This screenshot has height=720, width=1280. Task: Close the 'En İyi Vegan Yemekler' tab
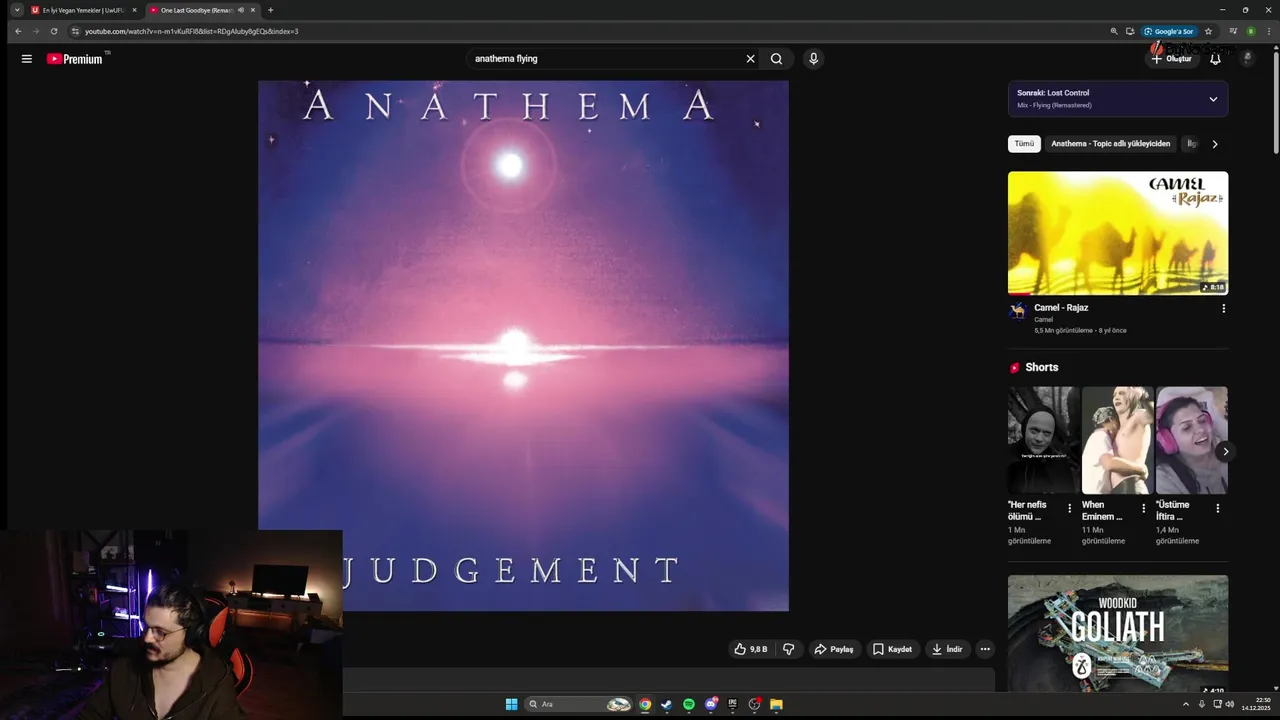tap(134, 10)
